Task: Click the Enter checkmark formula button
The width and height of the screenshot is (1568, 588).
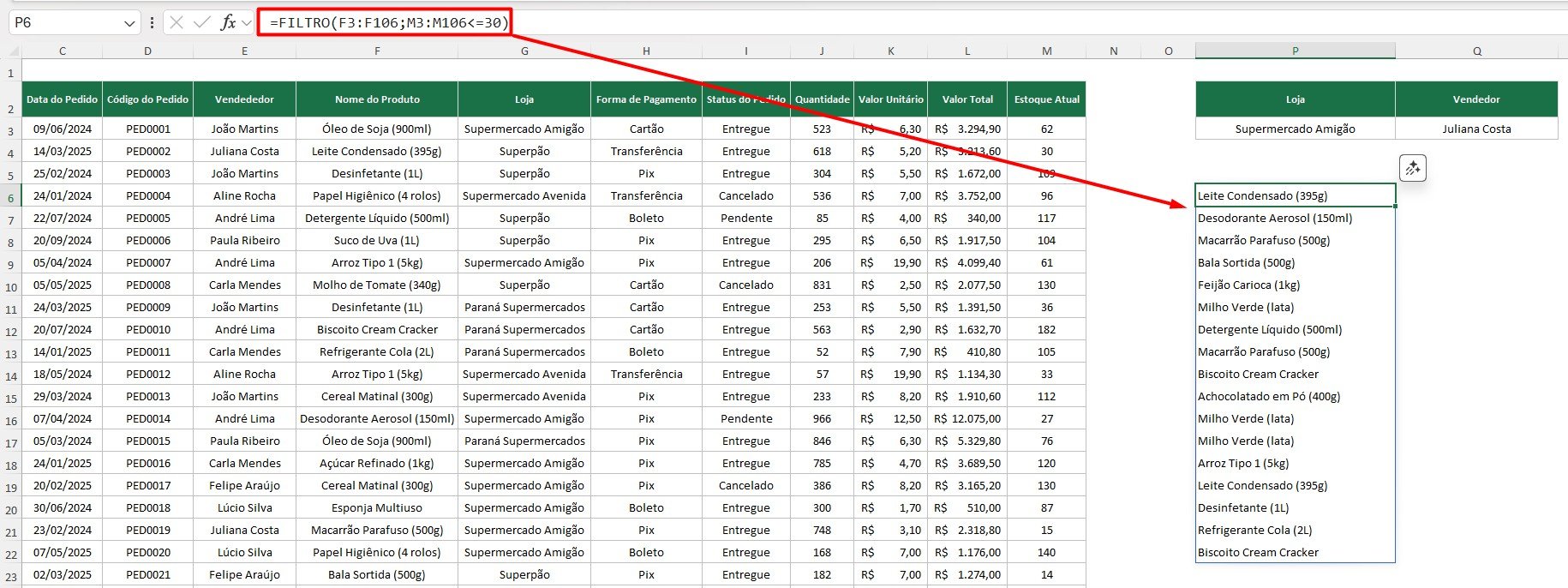Action: pyautogui.click(x=202, y=22)
